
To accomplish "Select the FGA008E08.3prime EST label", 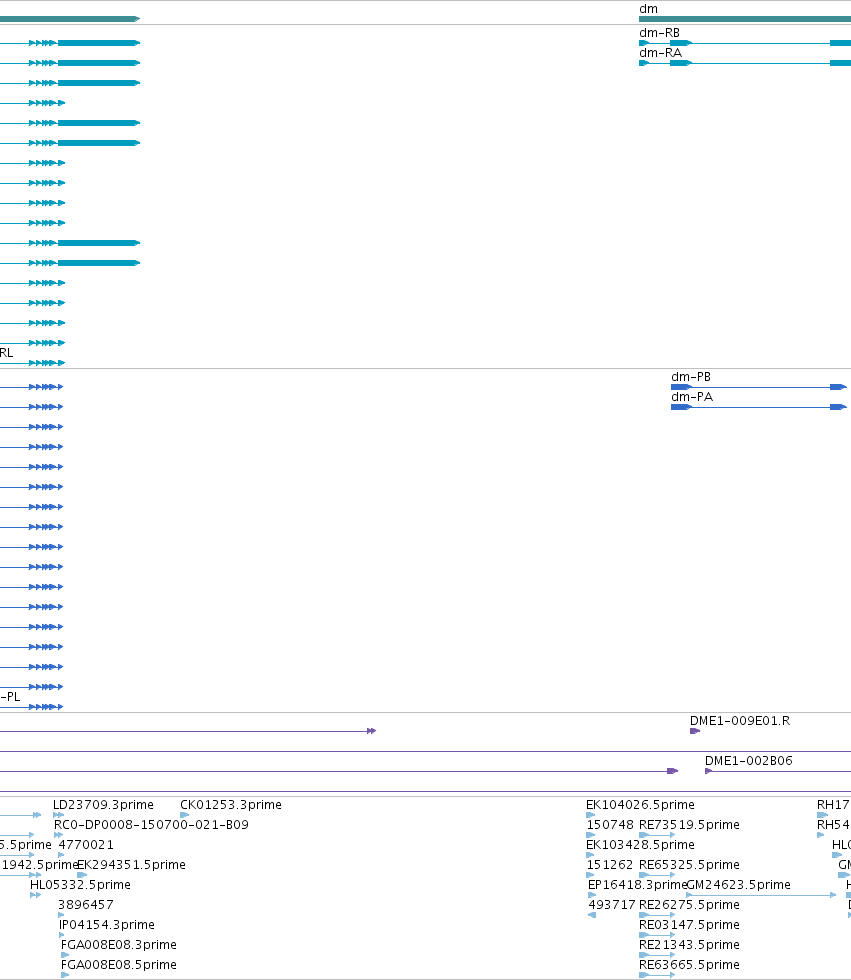I will tap(119, 945).
